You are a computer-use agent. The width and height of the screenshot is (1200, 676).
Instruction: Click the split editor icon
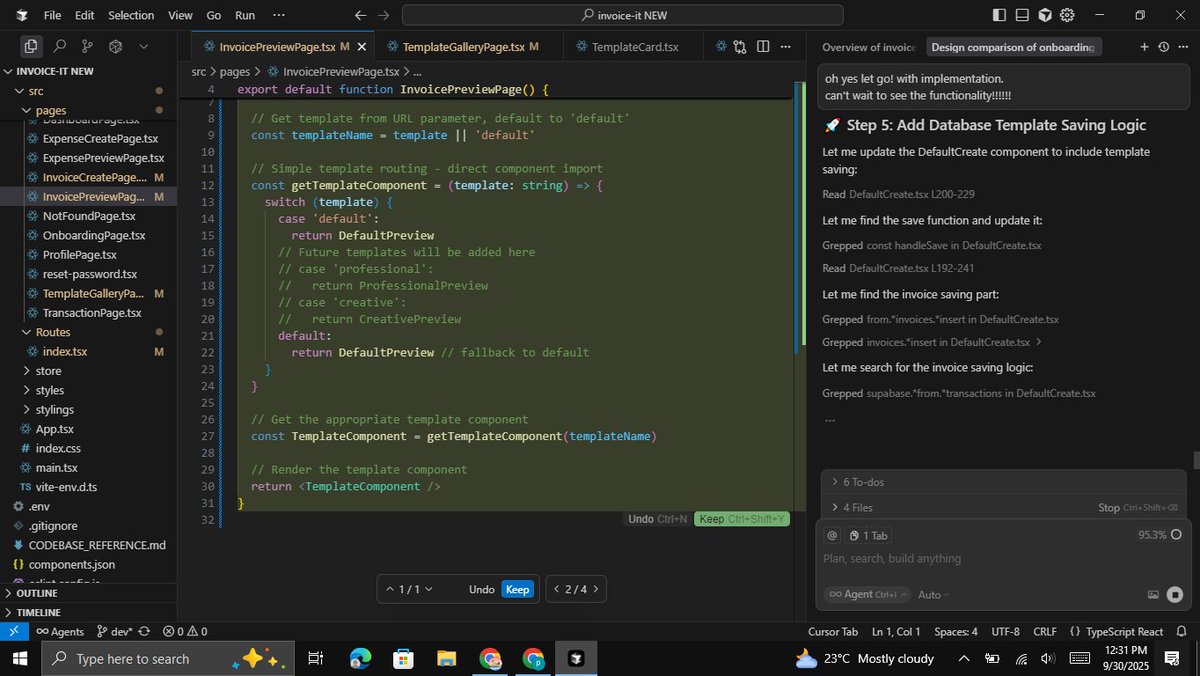[x=762, y=46]
